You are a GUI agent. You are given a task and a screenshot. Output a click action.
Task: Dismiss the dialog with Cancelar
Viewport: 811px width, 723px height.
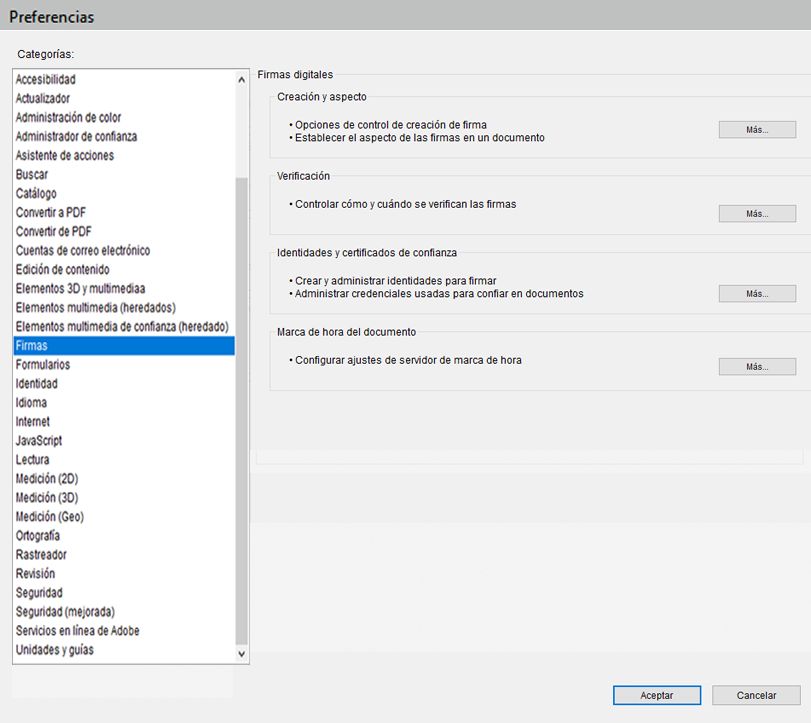click(x=756, y=695)
